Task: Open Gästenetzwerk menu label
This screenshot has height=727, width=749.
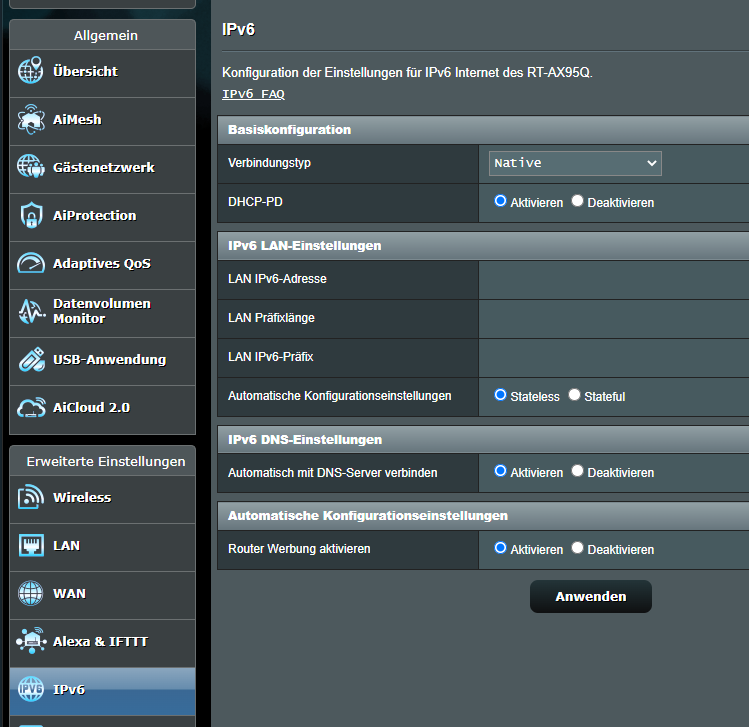Action: [x=104, y=167]
